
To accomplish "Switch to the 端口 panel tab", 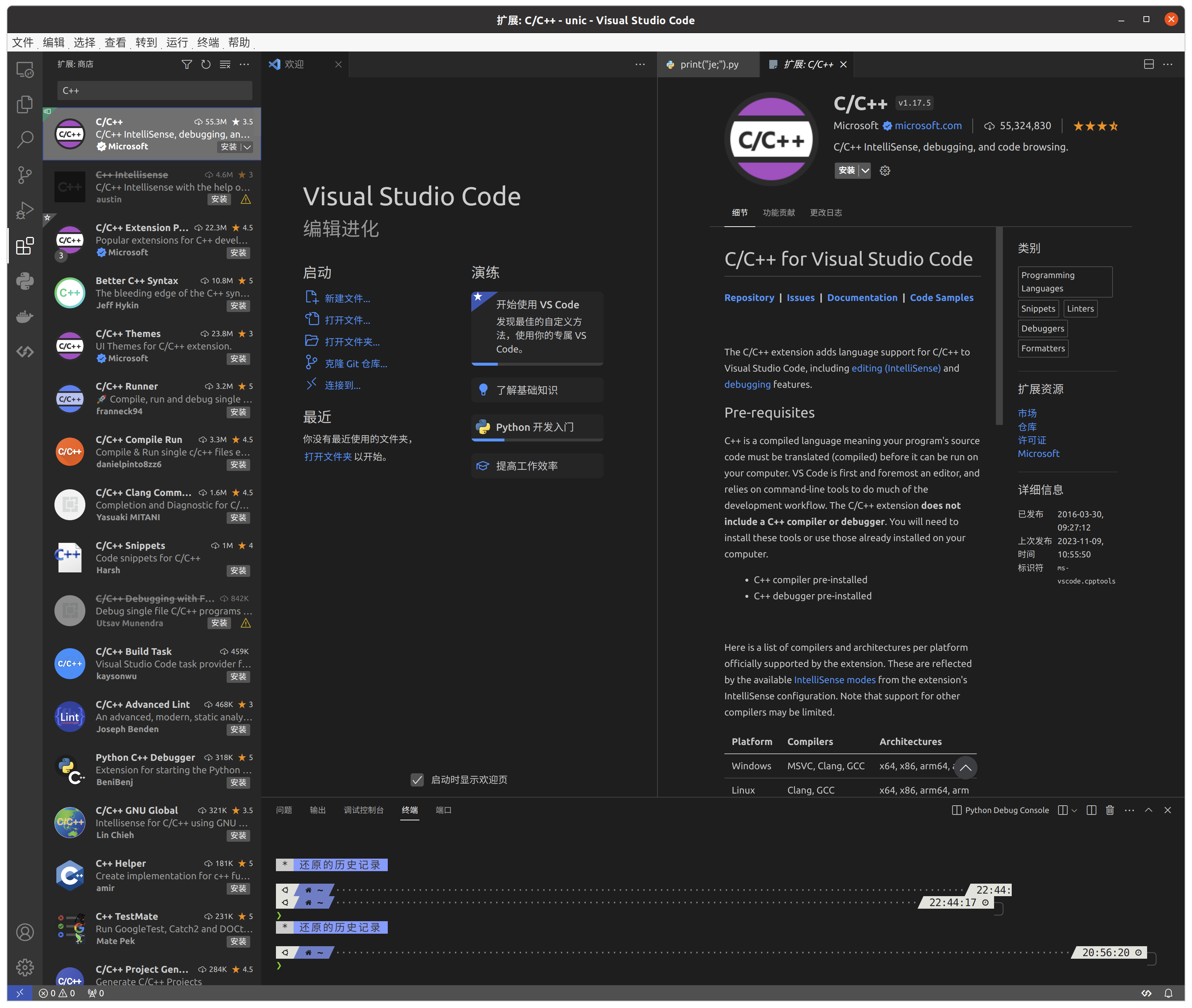I will 443,810.
